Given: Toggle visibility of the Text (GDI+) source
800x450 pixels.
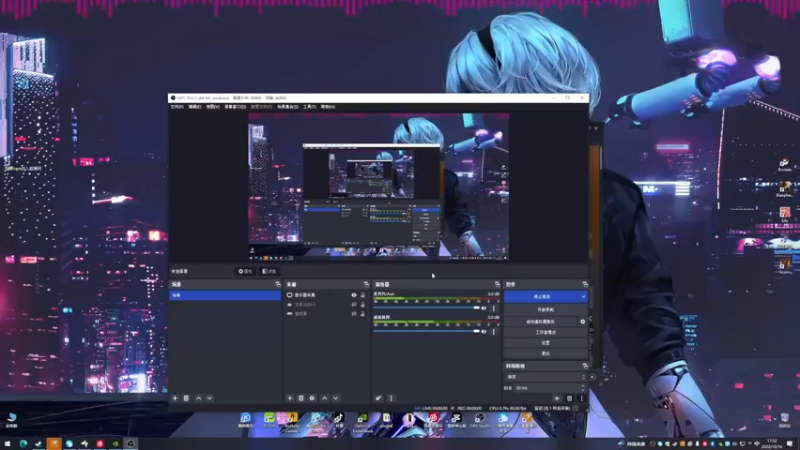Looking at the screenshot, I should click(354, 305).
